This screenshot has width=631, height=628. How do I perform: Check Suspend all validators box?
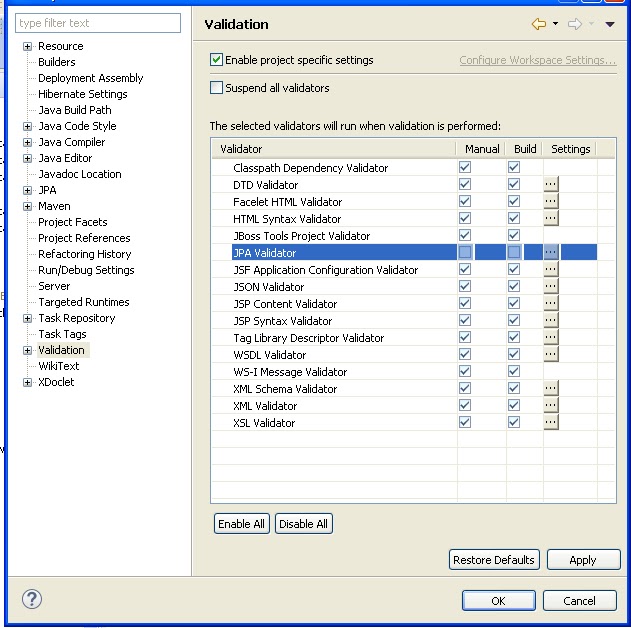coord(217,88)
